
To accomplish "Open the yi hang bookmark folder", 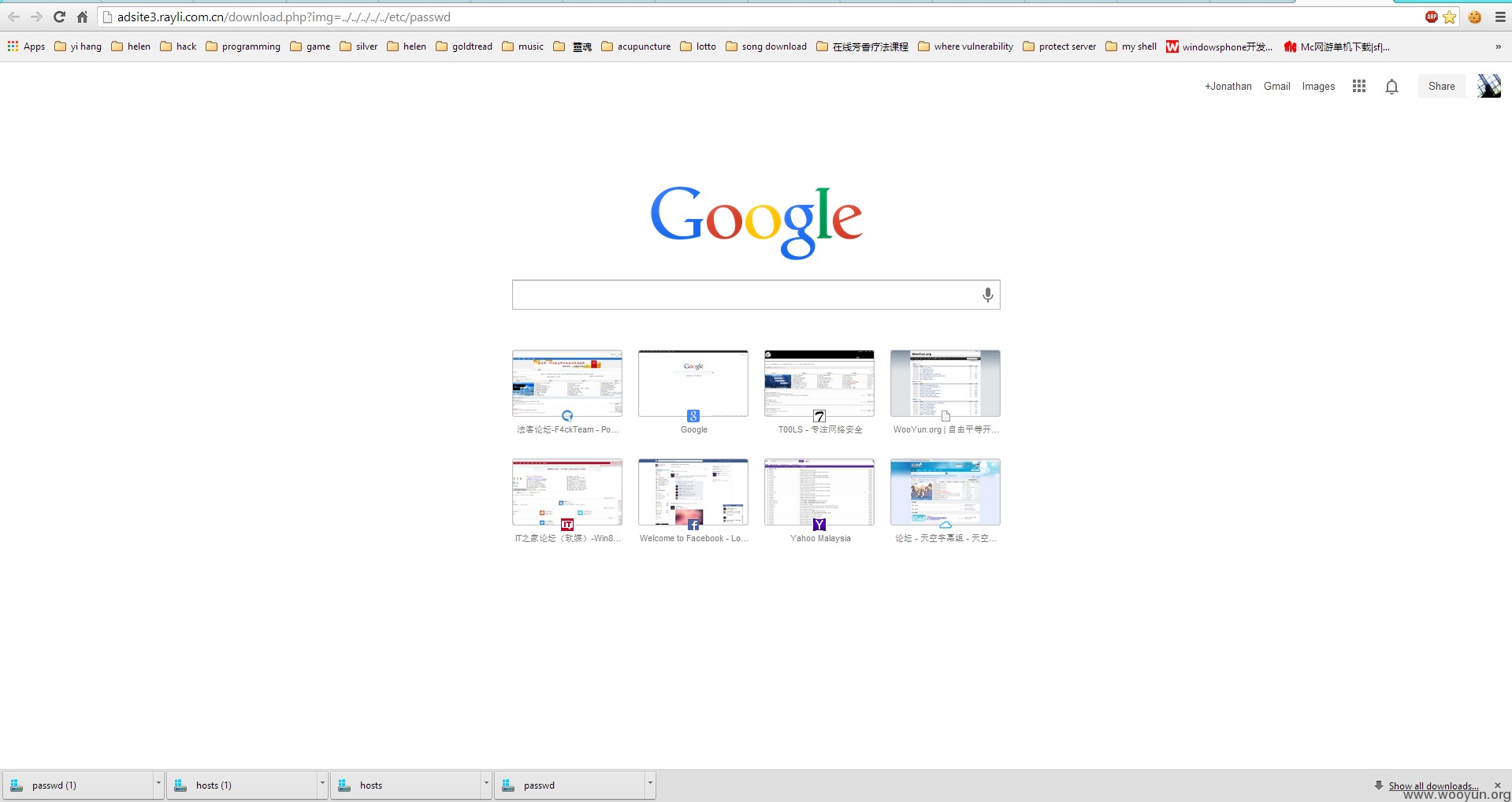I will tap(78, 46).
